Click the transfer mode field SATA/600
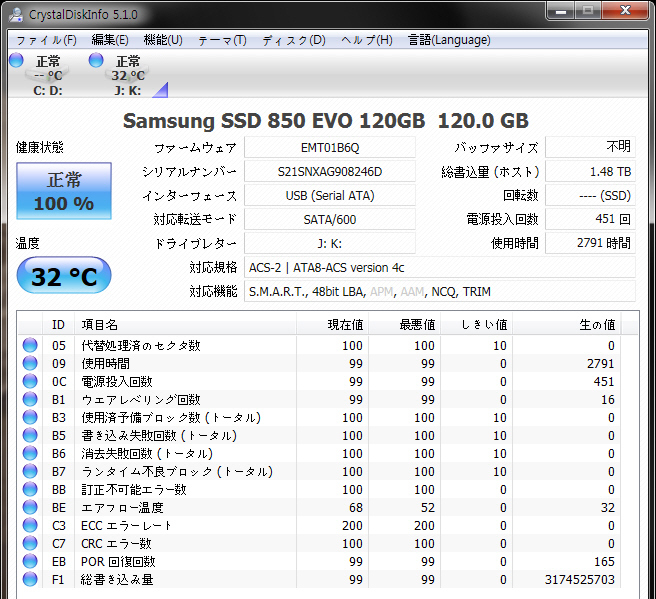 click(x=330, y=219)
